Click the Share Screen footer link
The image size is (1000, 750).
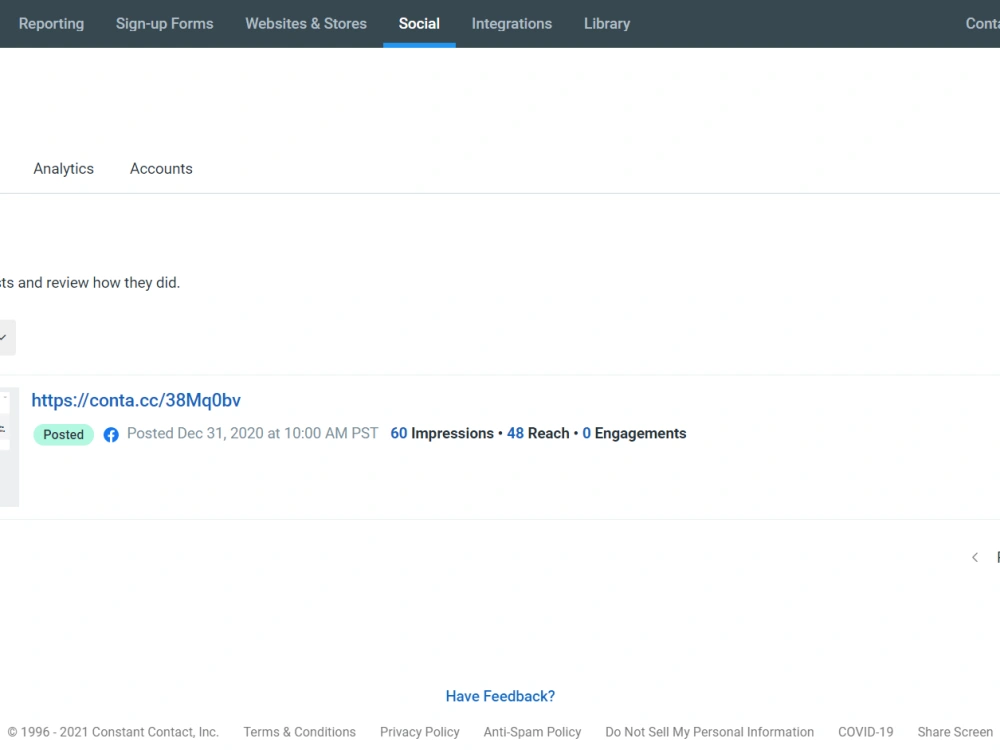coord(955,732)
